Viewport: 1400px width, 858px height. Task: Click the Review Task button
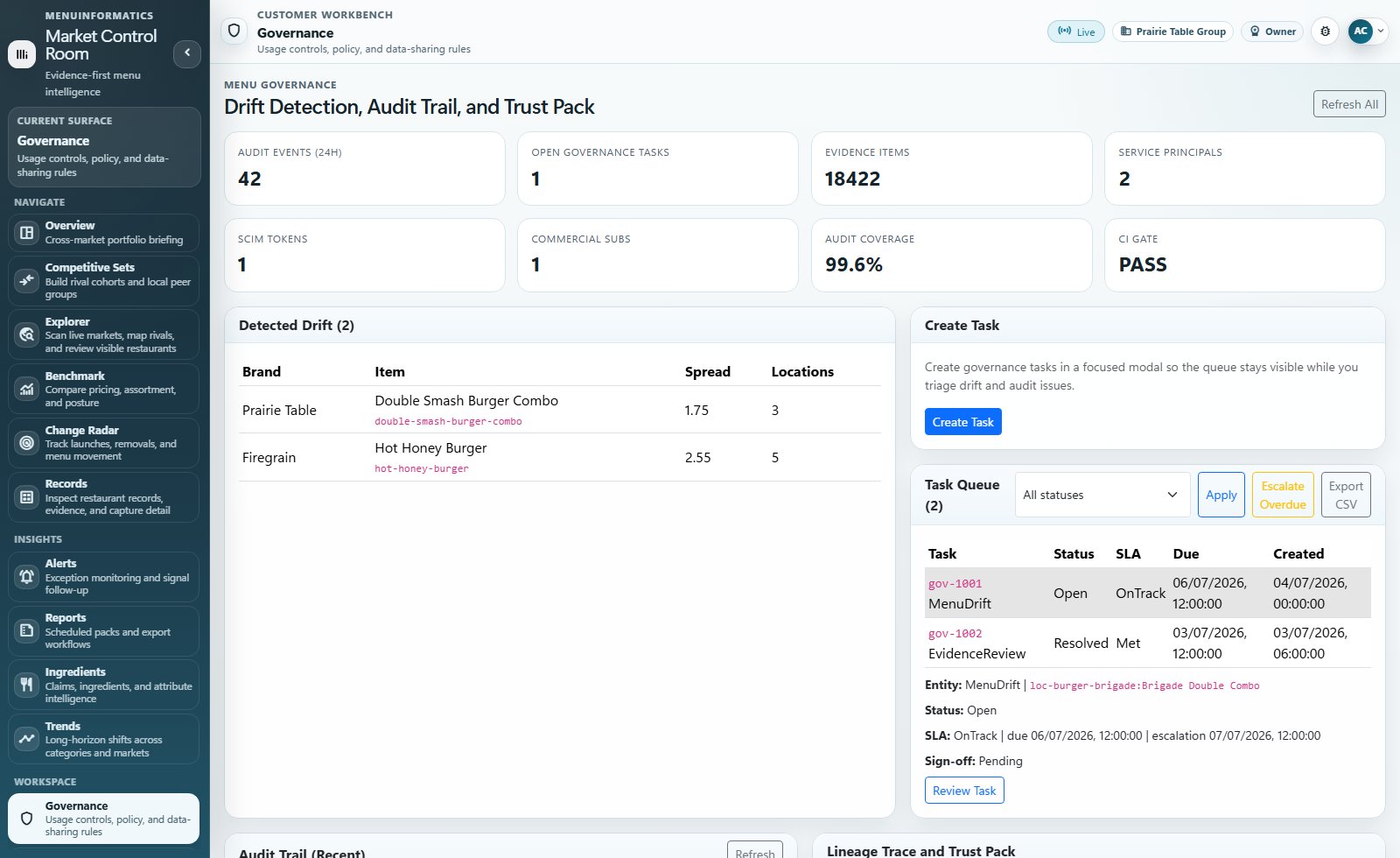(x=964, y=791)
